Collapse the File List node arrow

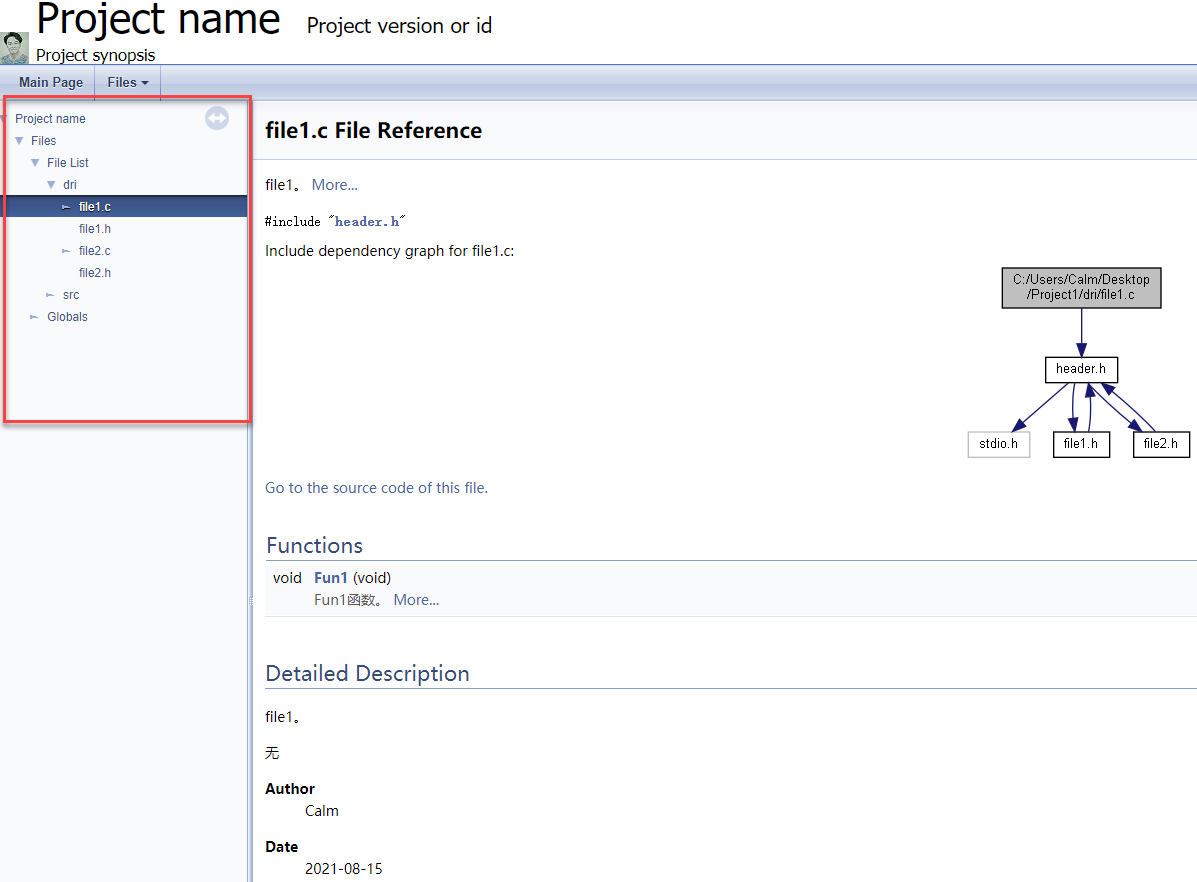(x=35, y=163)
